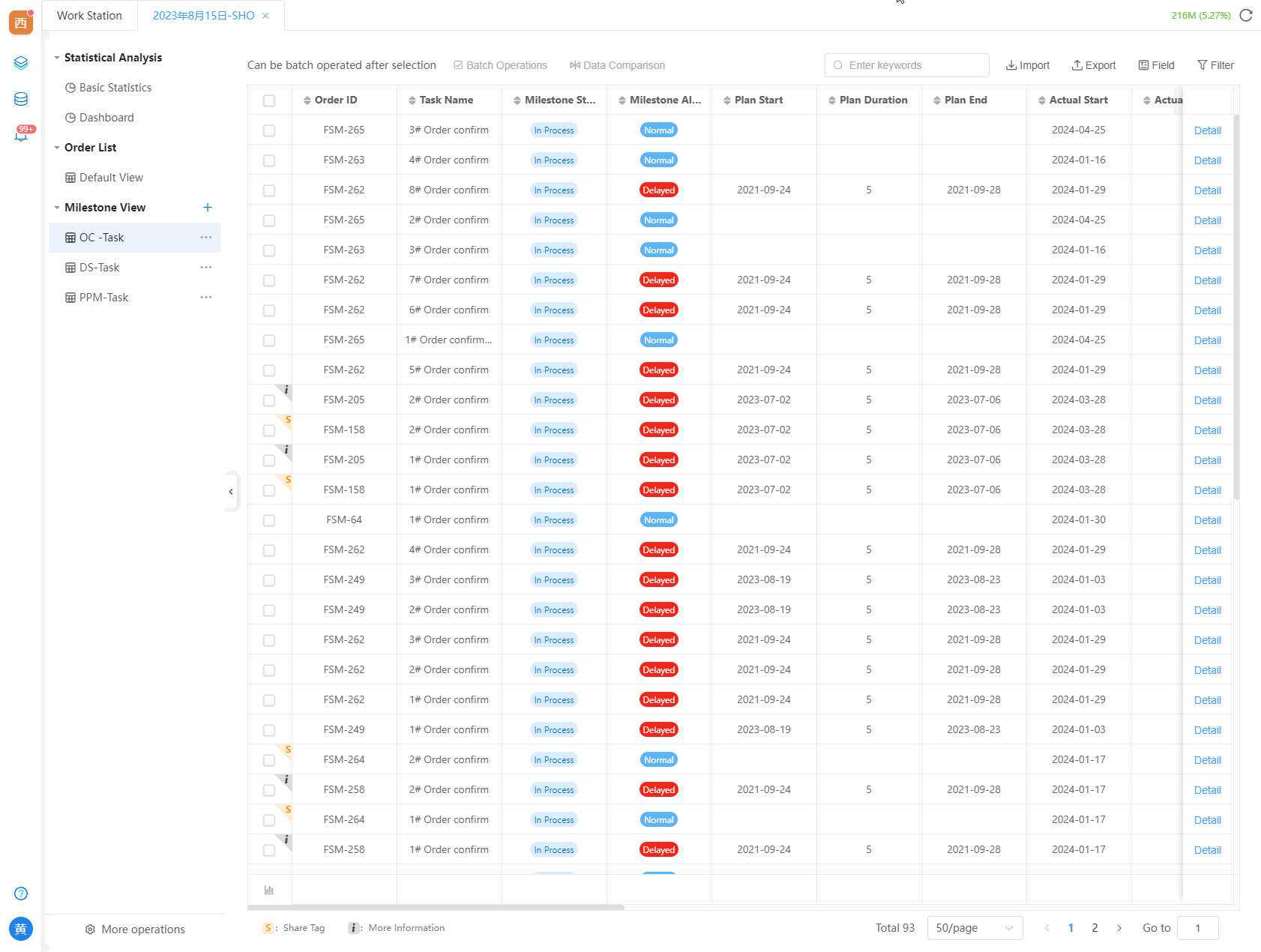Screen dimensions: 1261x952
Task: Click the refresh icon at top right
Action: tap(1246, 16)
